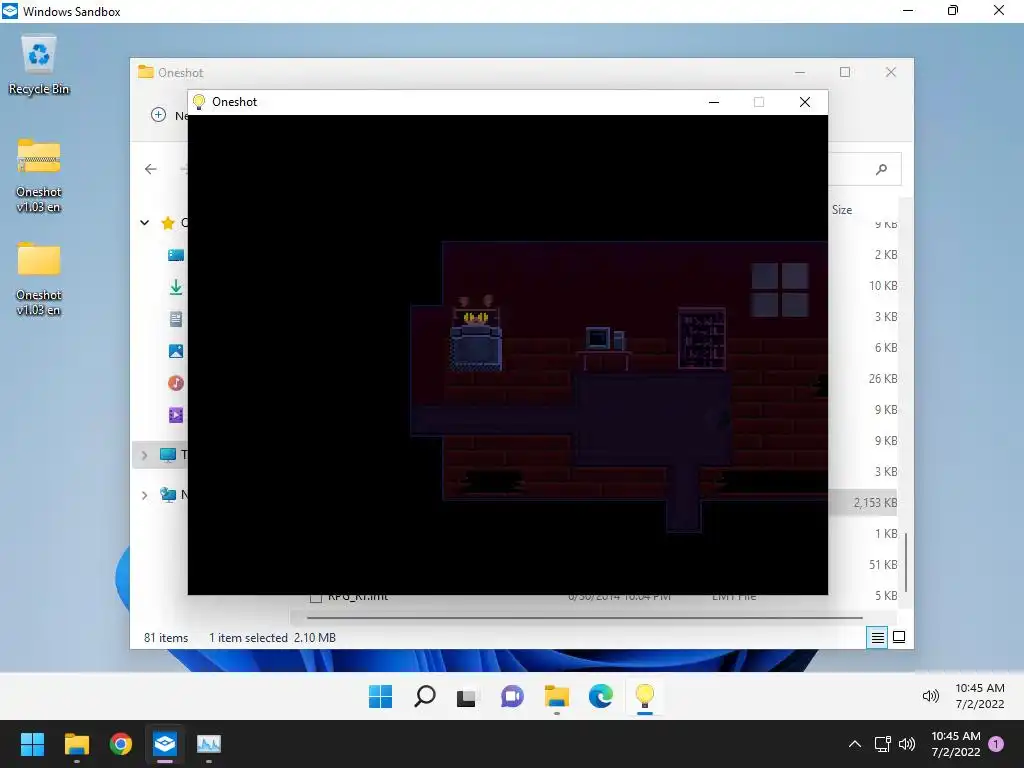Switch to Oneshot lightbulb on sandbox taskbar
The width and height of the screenshot is (1024, 768).
coord(645,696)
